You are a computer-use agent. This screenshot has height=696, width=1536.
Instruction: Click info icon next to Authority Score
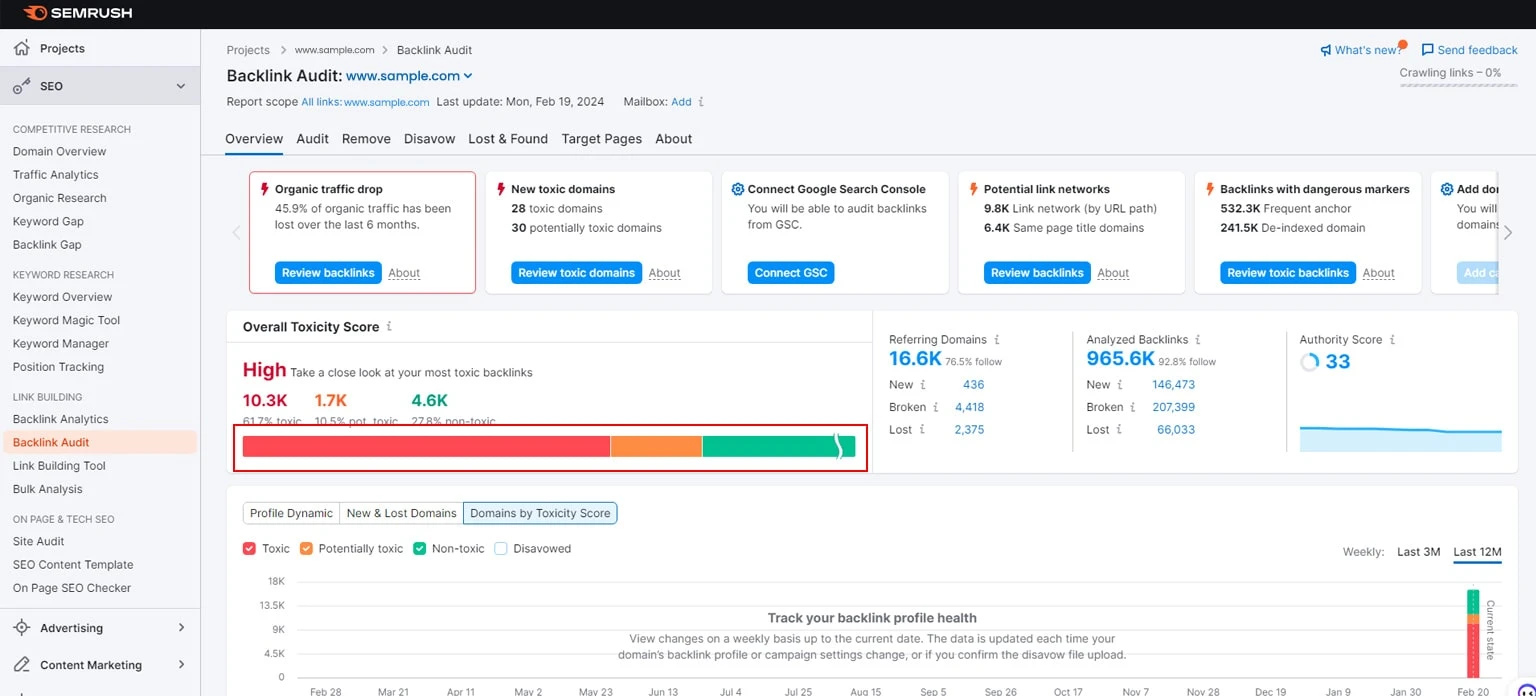[1392, 340]
